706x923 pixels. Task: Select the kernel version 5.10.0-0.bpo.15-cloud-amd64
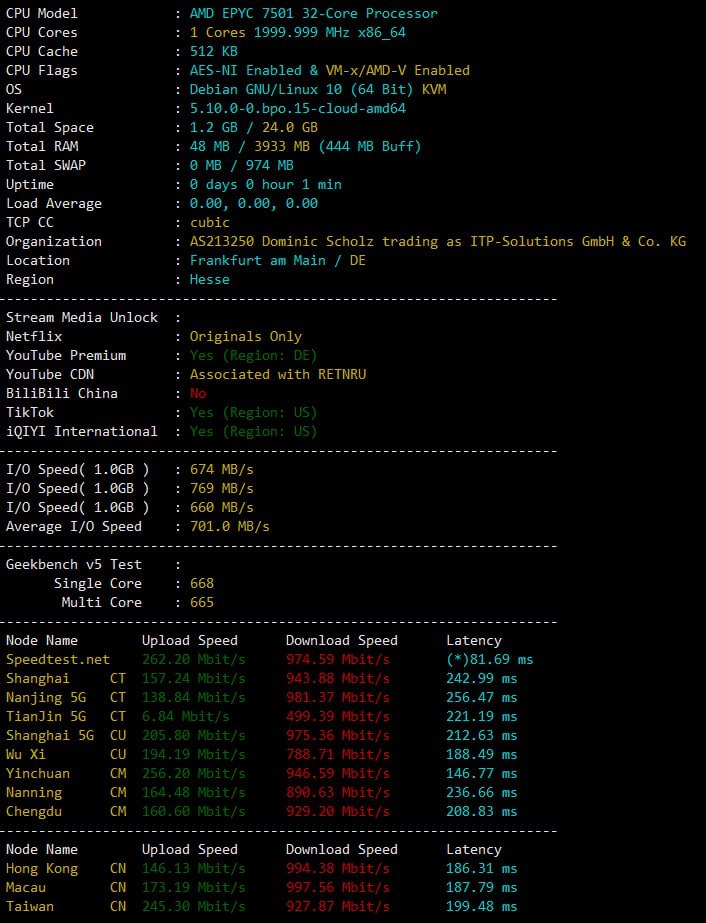[x=297, y=109]
